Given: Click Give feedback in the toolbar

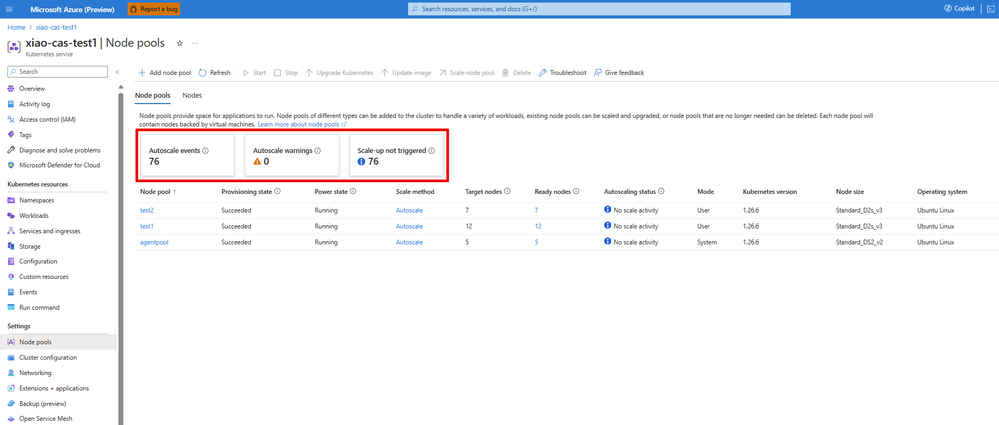Looking at the screenshot, I should pos(619,73).
